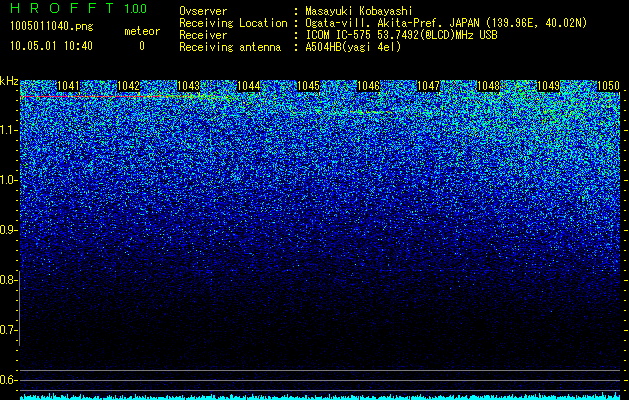Click the 0.9 frequency axis label
629x400 pixels.
(x=9, y=230)
